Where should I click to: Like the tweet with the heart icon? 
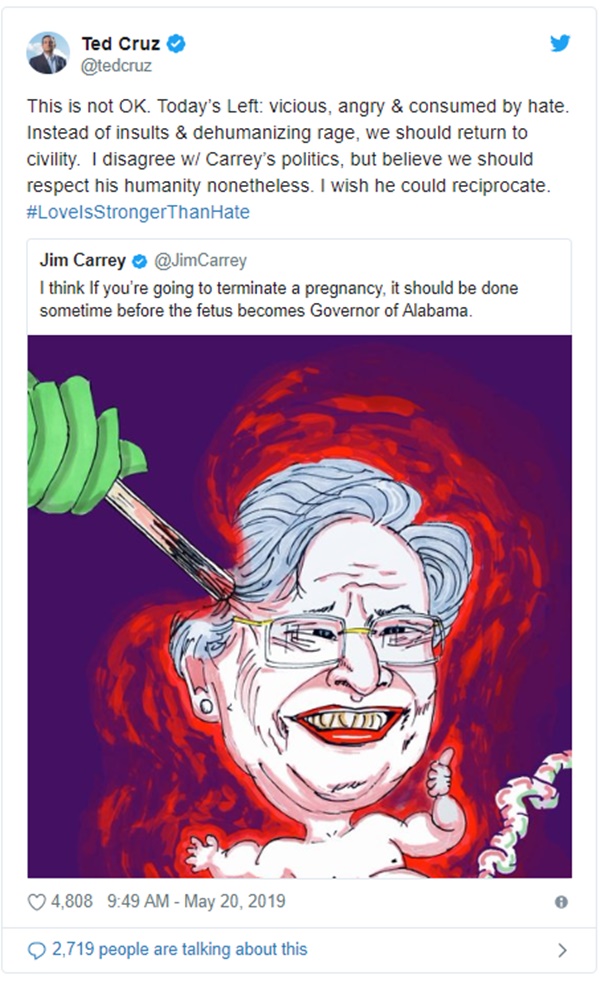(x=37, y=901)
